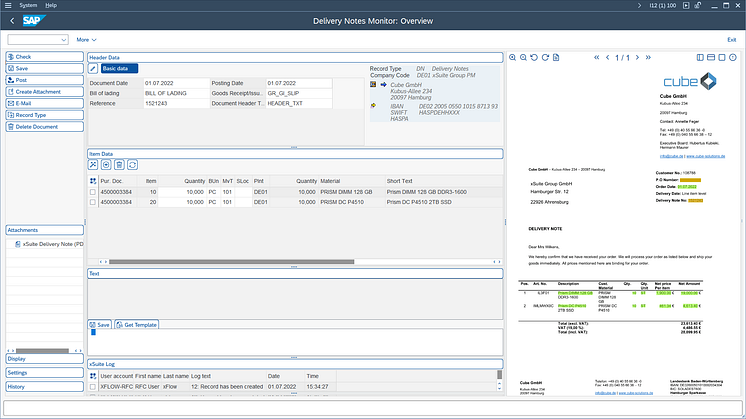The width and height of the screenshot is (746, 419).
Task: Refresh the Item Data table
Action: 132,164
